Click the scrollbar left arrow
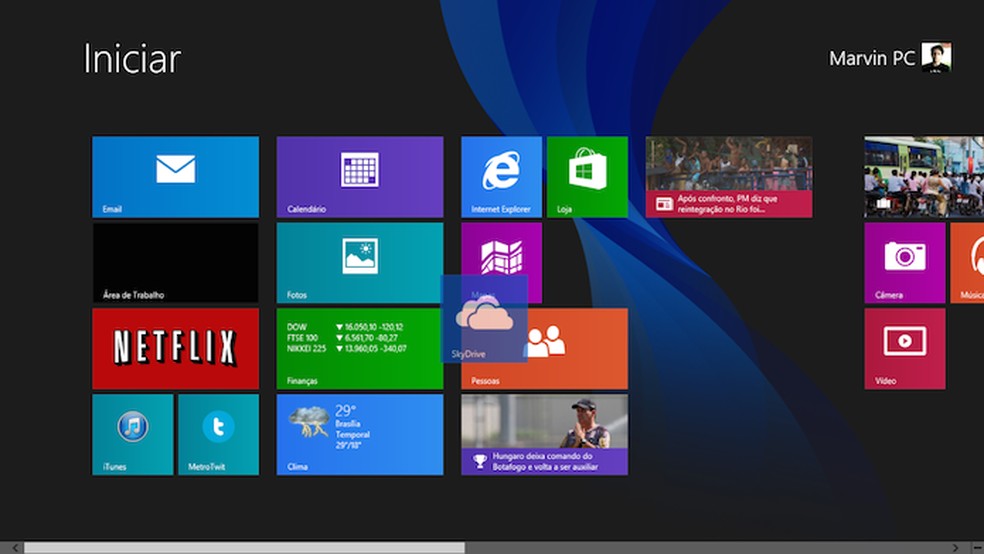 click(x=15, y=548)
